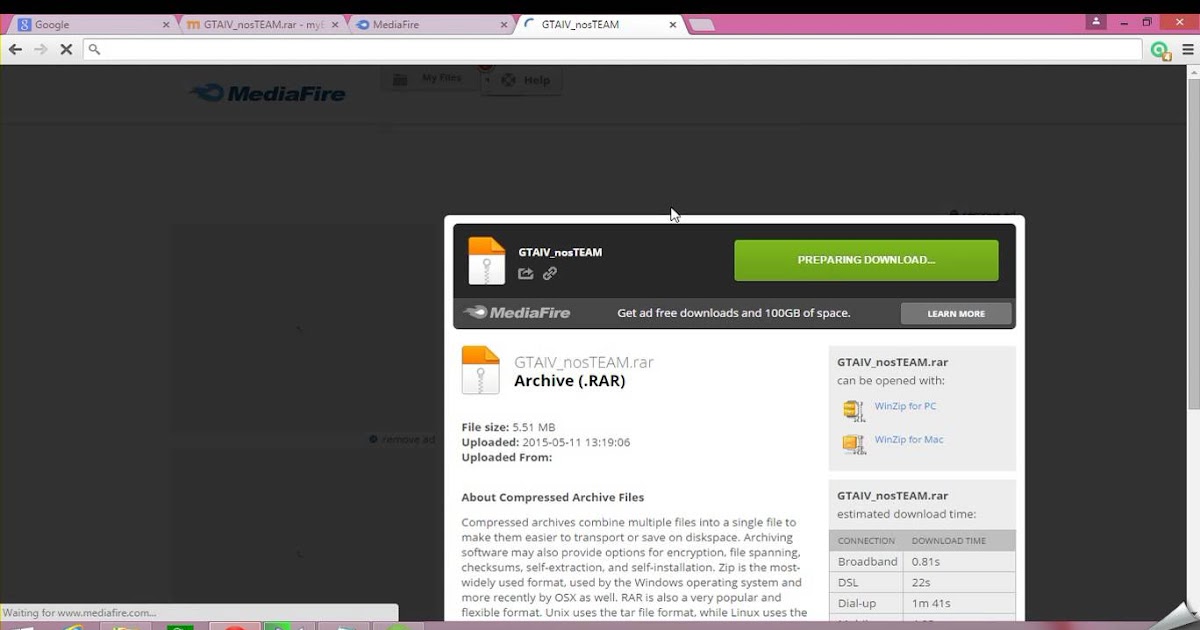This screenshot has width=1200, height=630.
Task: Click the scrollbar up arrow
Action: coord(1193,73)
